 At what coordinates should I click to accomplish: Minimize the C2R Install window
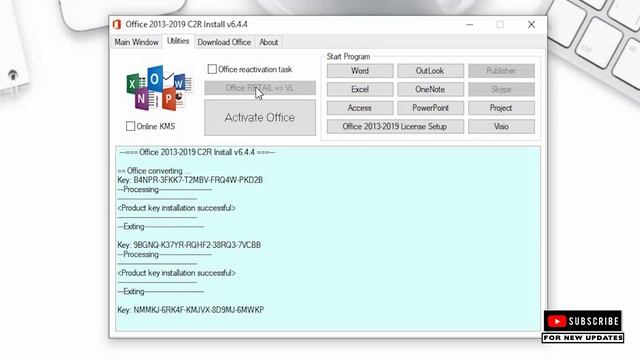coord(469,24)
